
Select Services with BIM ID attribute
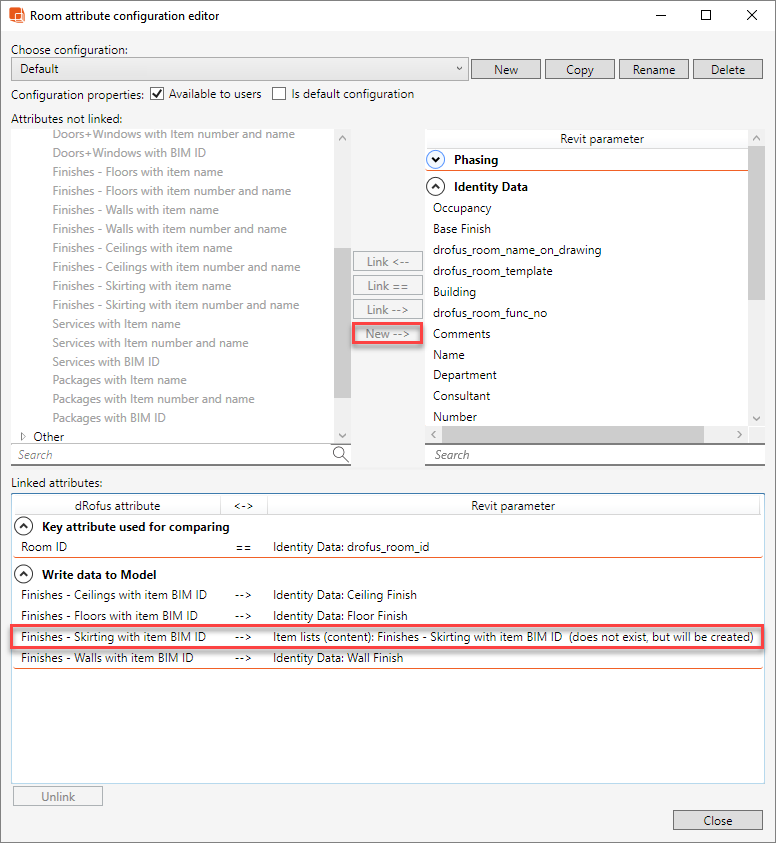coord(106,362)
